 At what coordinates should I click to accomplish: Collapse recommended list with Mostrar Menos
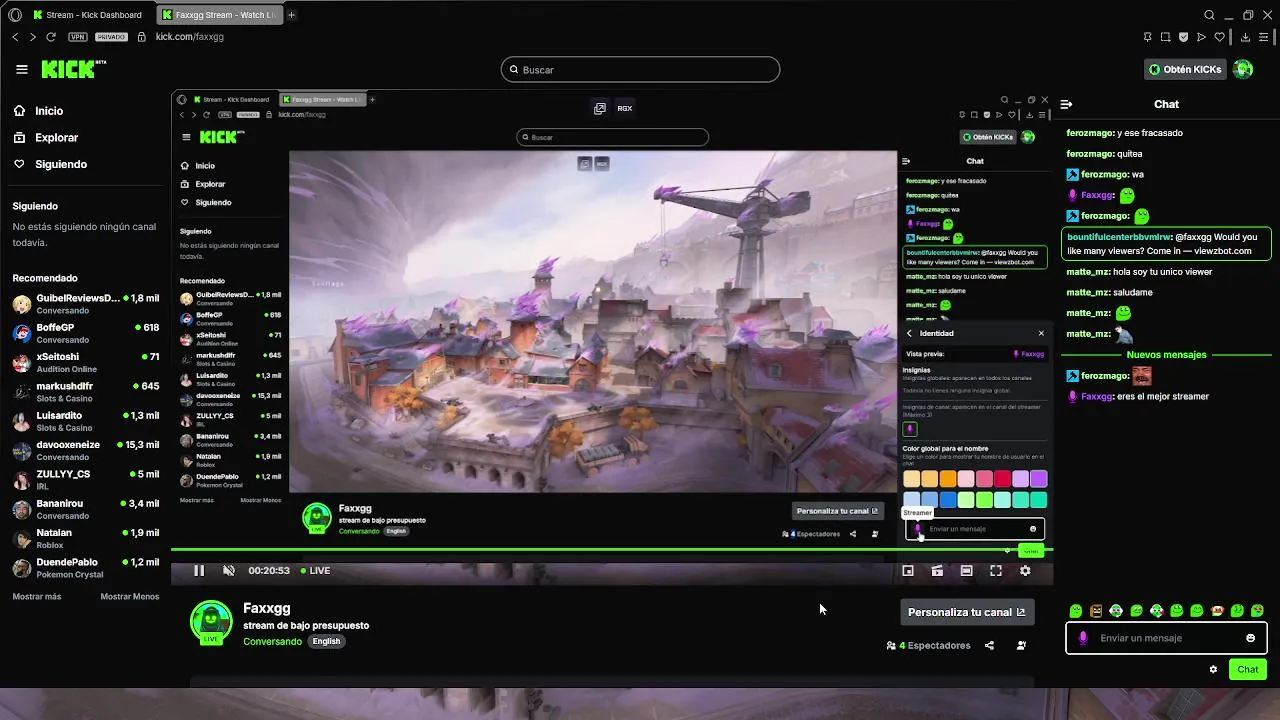tap(130, 596)
